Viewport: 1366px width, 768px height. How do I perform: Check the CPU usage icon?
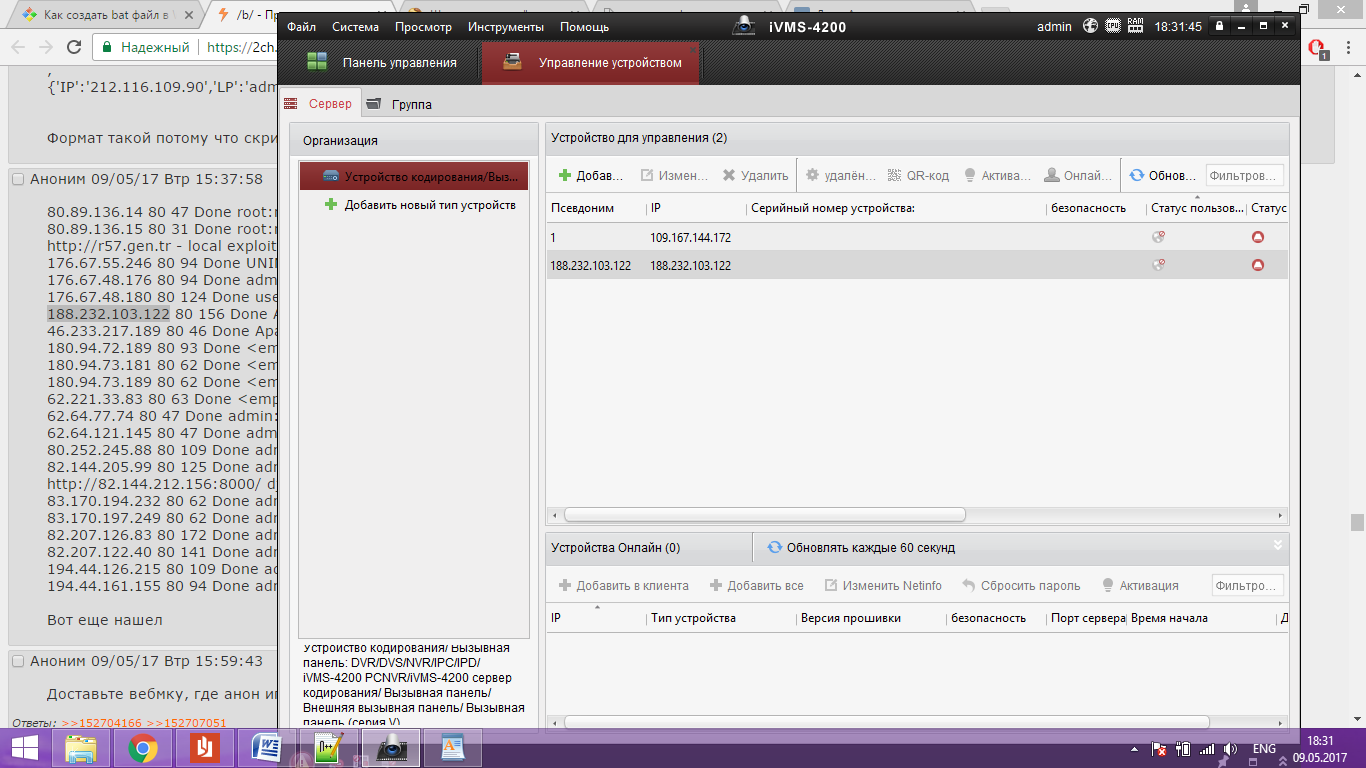(1113, 26)
